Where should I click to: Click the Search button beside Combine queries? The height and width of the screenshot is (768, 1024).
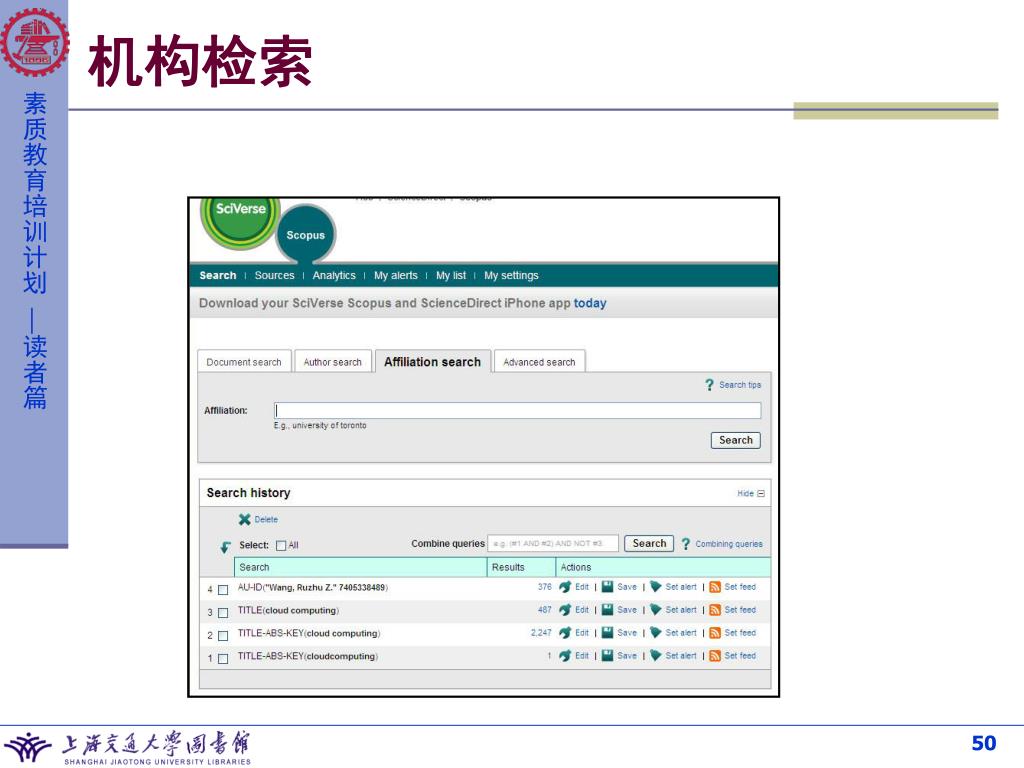[x=649, y=543]
